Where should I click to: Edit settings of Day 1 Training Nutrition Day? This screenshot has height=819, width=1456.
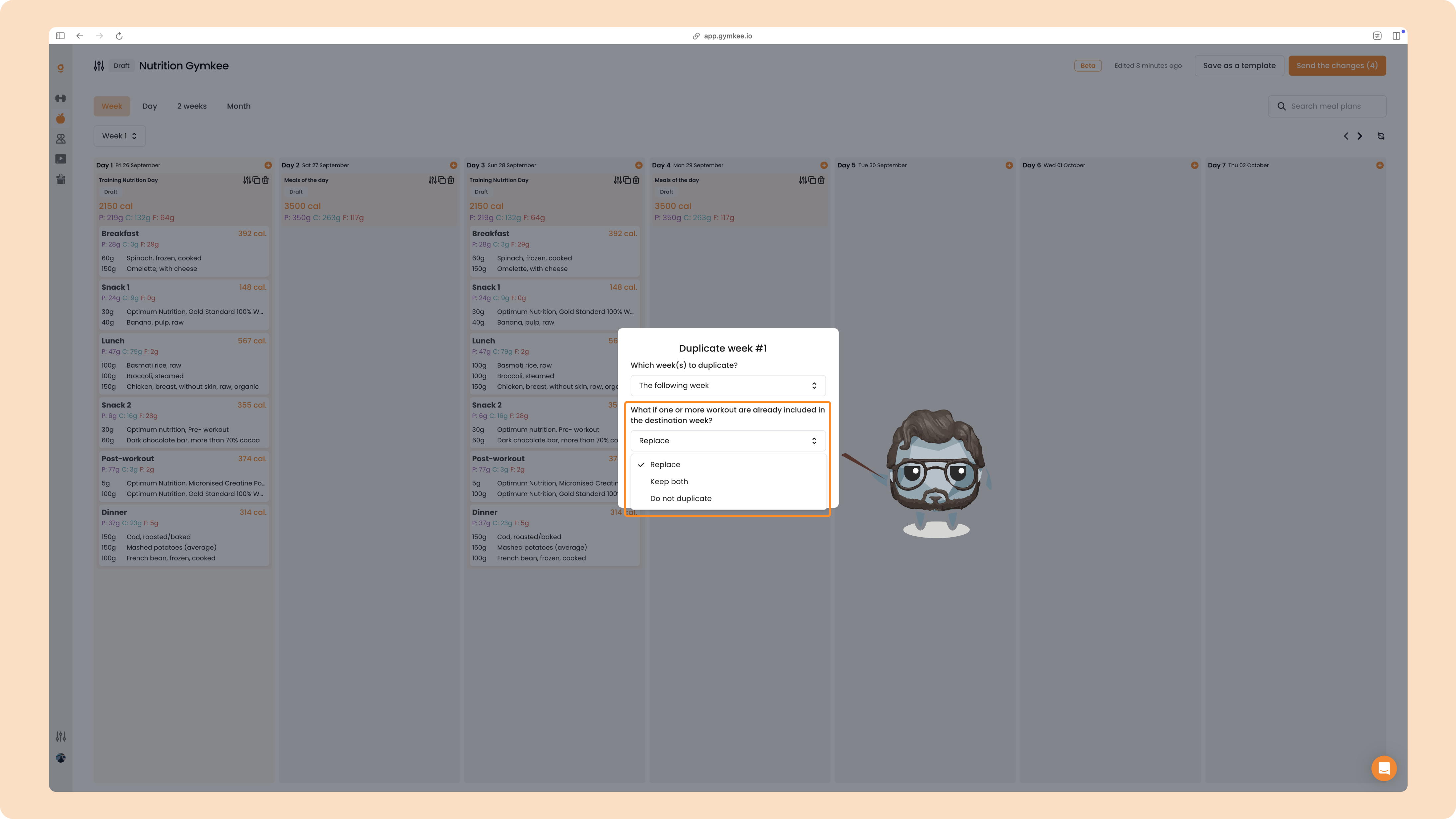click(x=247, y=180)
